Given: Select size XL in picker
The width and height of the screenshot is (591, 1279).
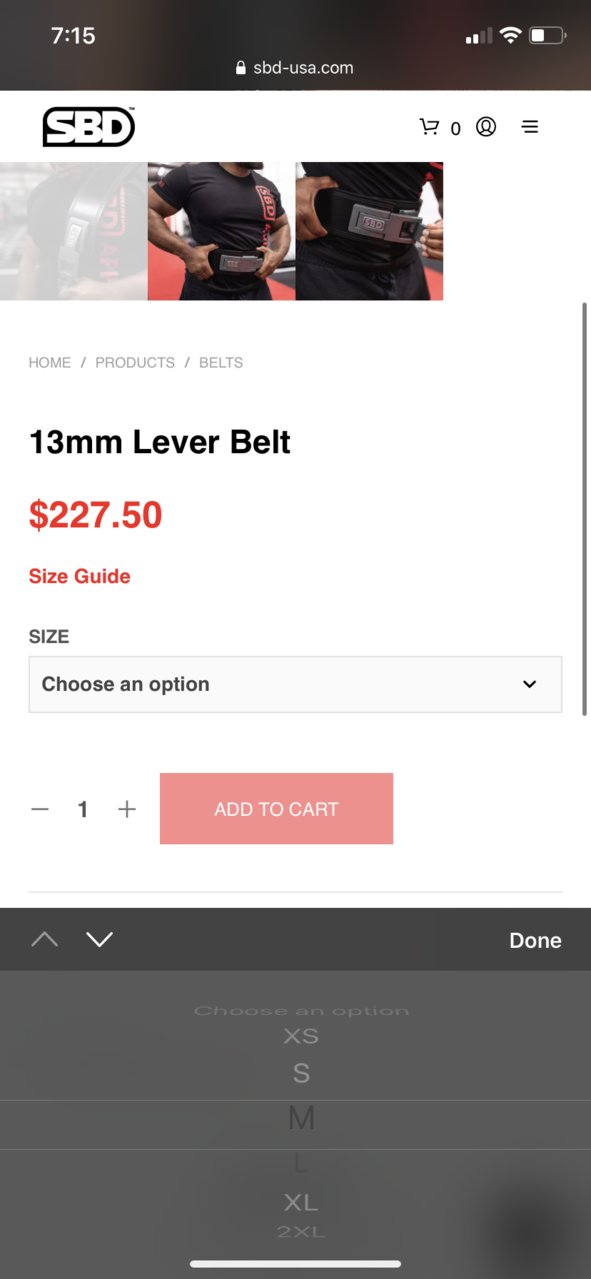Looking at the screenshot, I should point(301,1202).
